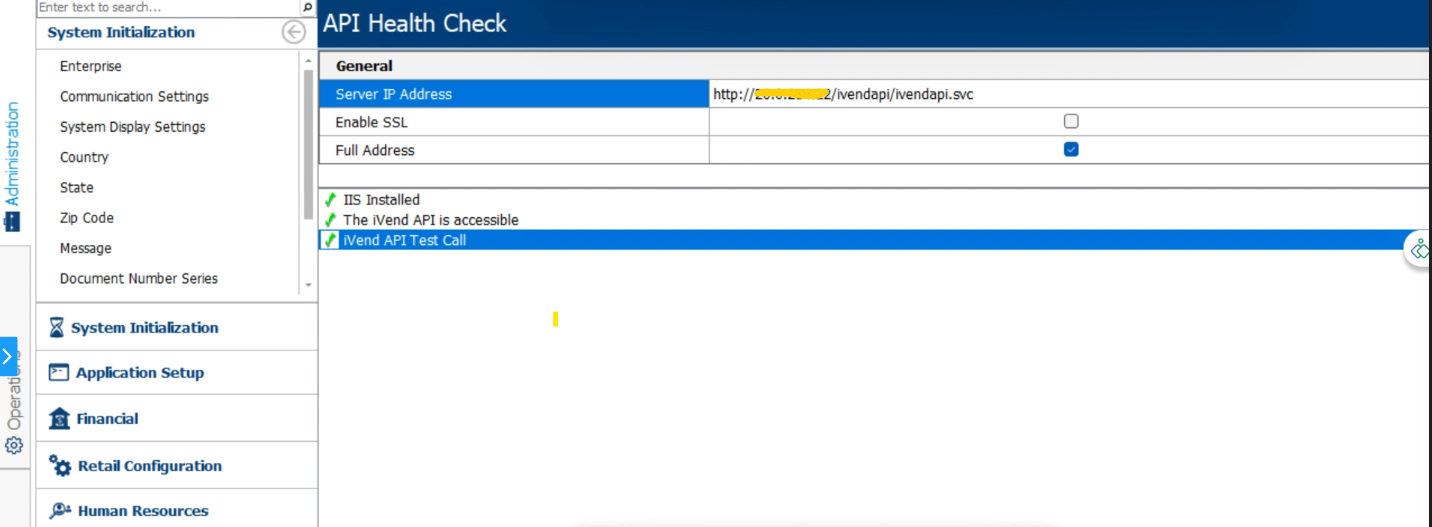Click the System Initialization hourglass icon

click(57, 328)
